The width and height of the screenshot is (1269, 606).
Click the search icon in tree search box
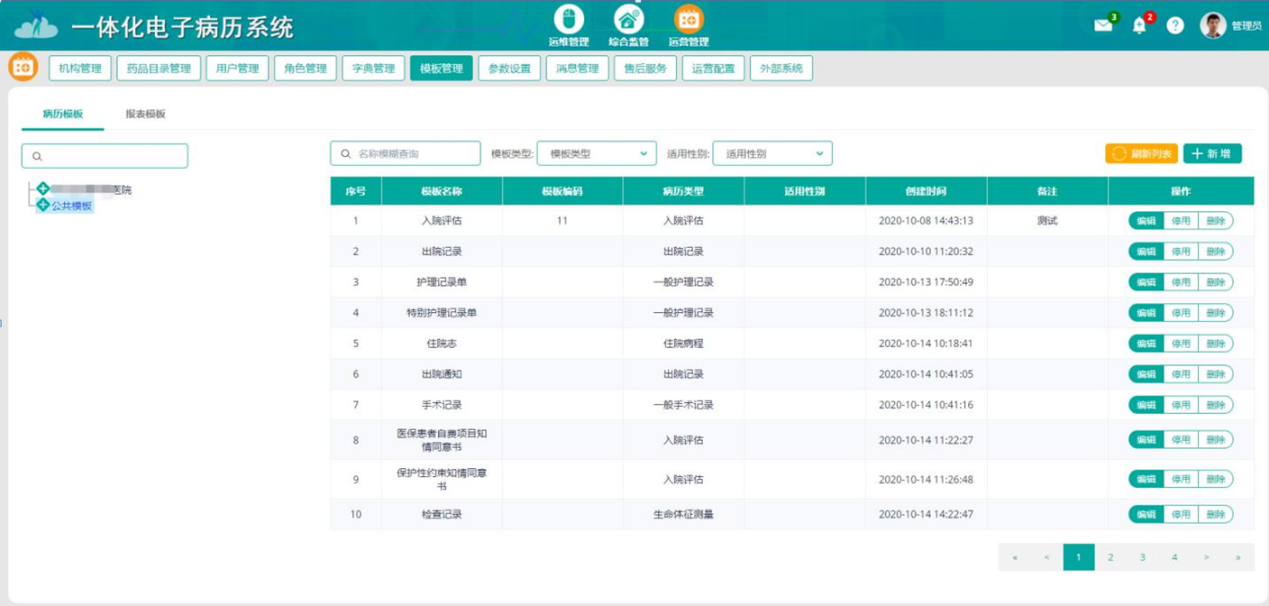pyautogui.click(x=37, y=157)
